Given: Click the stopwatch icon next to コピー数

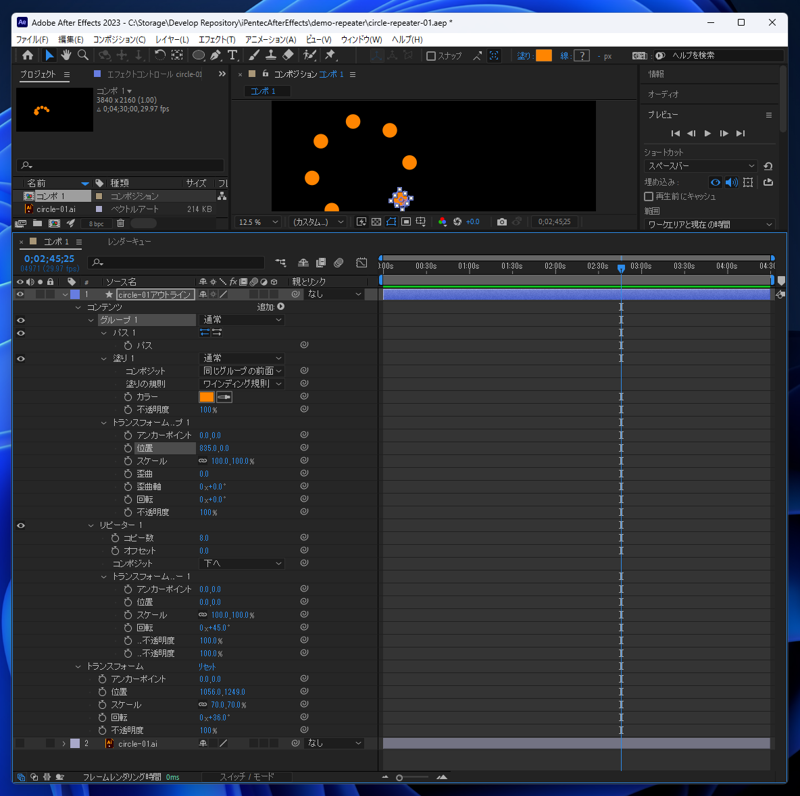Looking at the screenshot, I should 115,538.
